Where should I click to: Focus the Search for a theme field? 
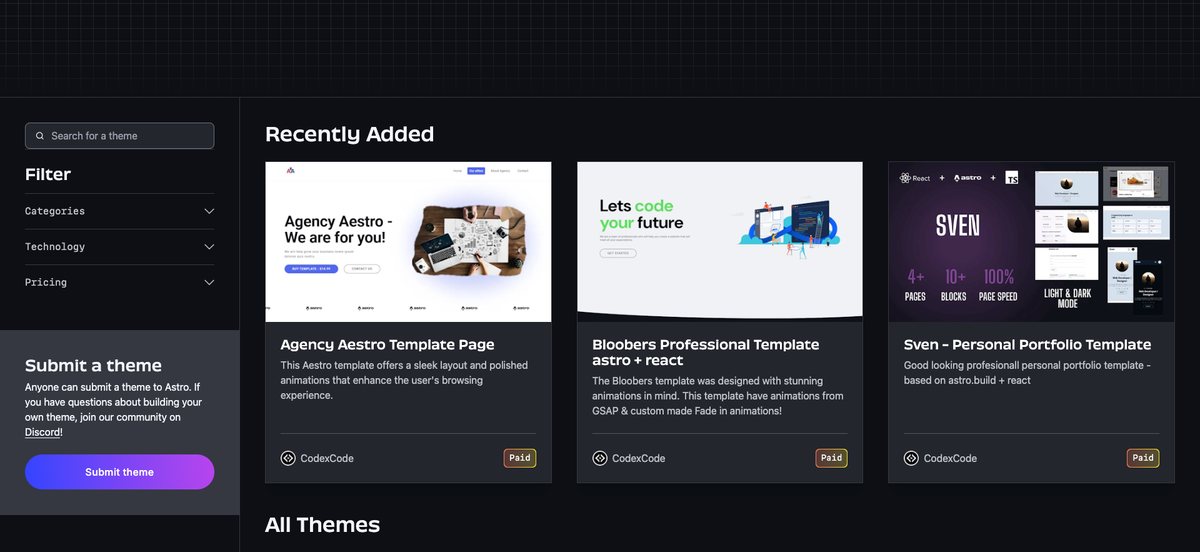(119, 136)
